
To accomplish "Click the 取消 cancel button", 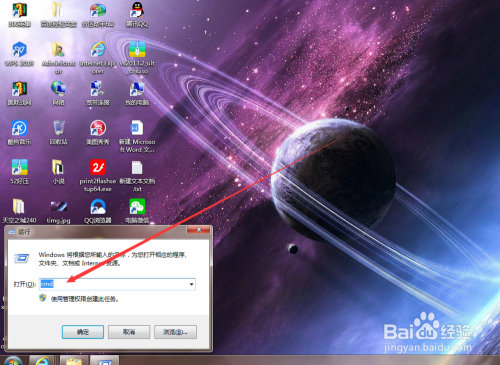I will point(129,332).
